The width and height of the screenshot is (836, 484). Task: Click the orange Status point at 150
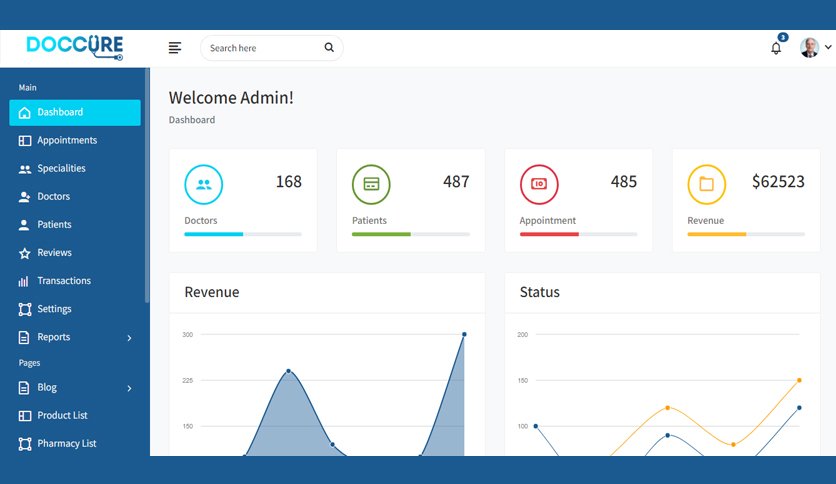click(x=799, y=380)
